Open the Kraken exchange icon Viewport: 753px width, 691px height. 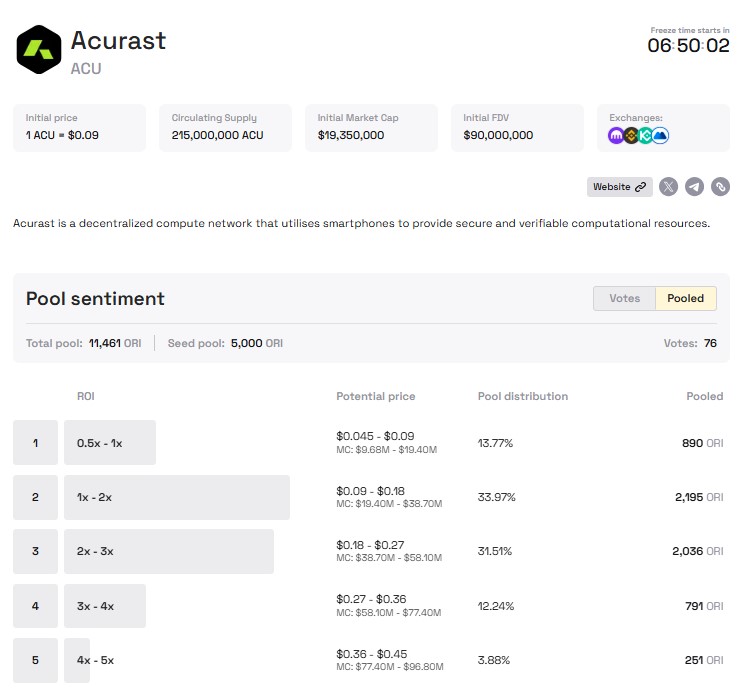(616, 136)
